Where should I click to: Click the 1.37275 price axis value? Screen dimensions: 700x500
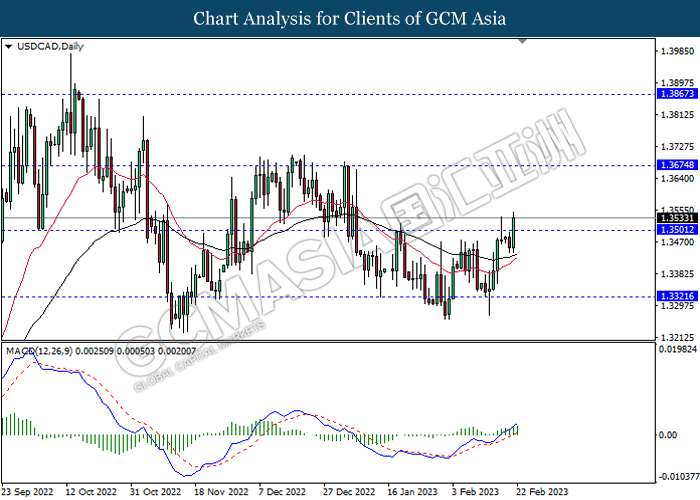point(678,146)
